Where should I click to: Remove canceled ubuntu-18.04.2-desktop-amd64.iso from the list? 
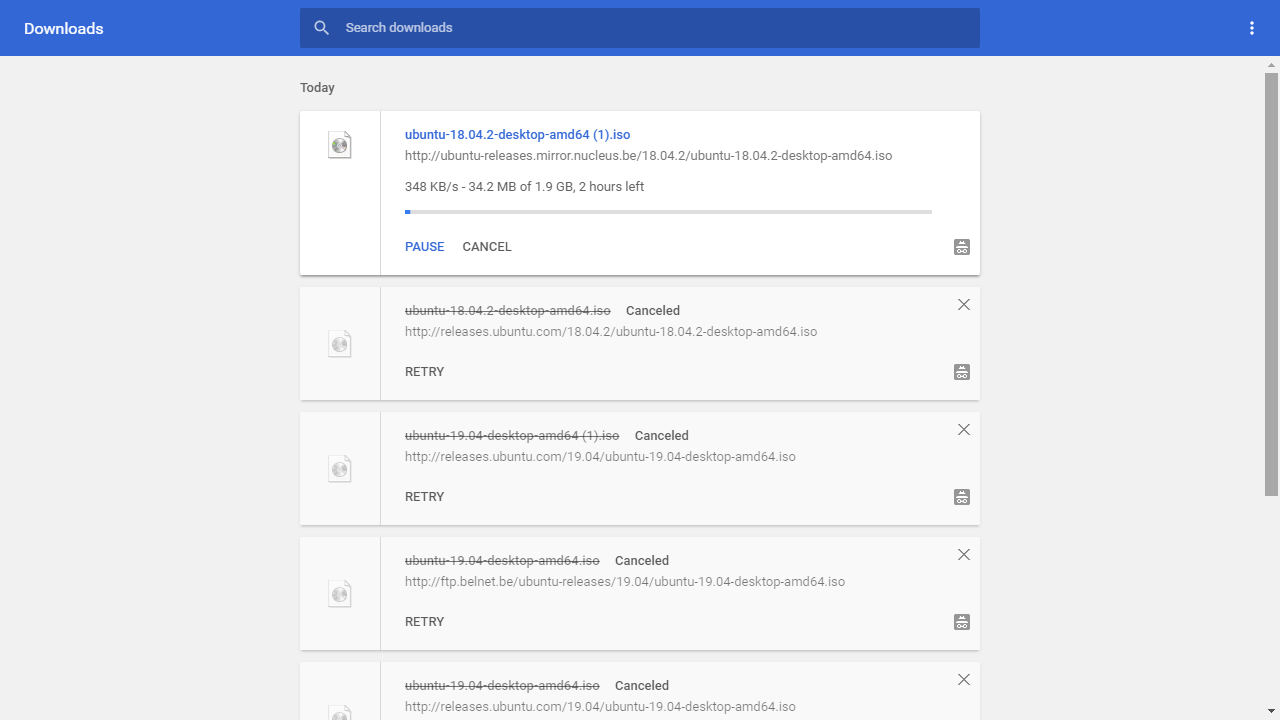[x=964, y=305]
